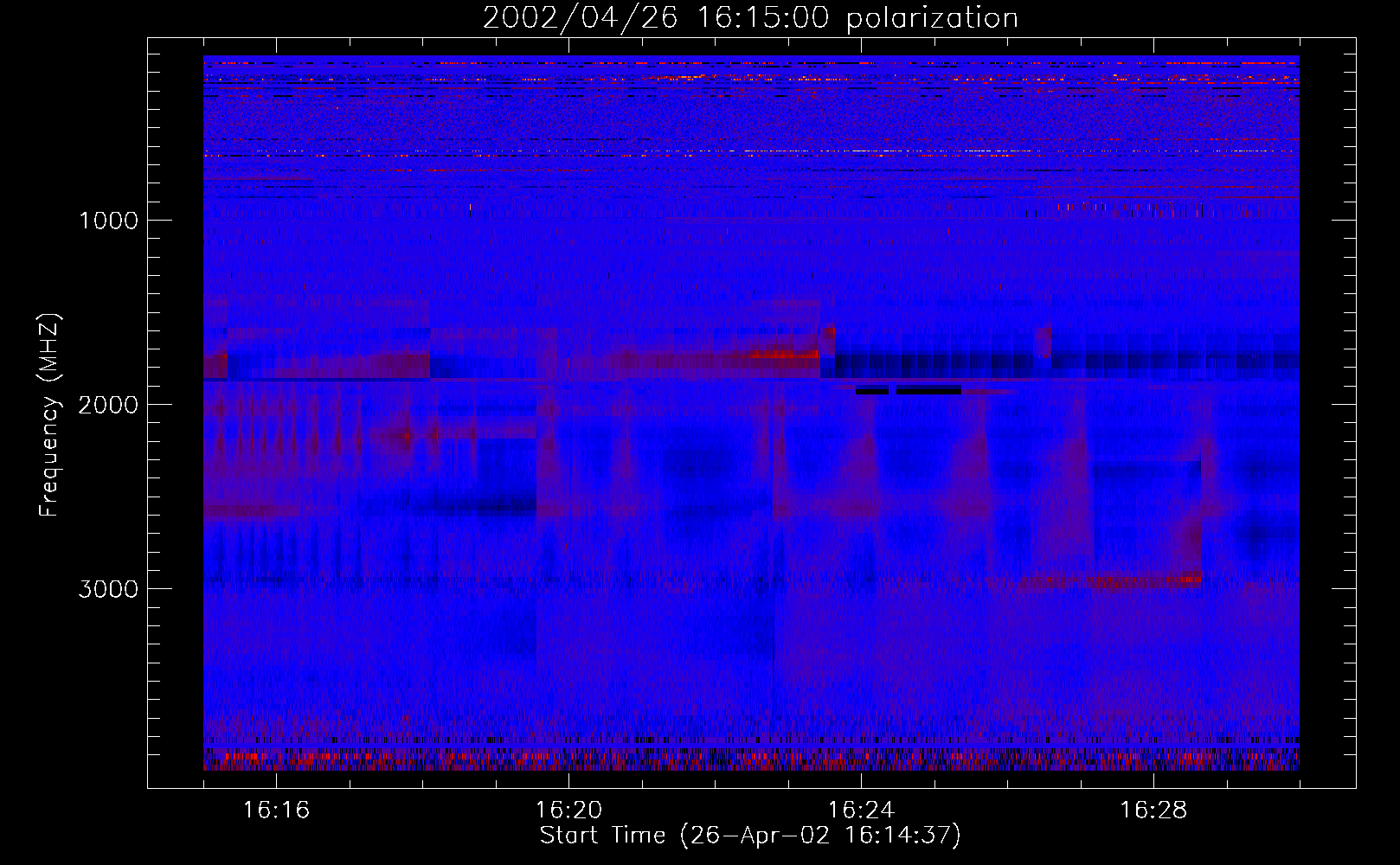Viewport: 1400px width, 865px height.
Task: Select the 1000 frequency axis label
Action: [108, 221]
